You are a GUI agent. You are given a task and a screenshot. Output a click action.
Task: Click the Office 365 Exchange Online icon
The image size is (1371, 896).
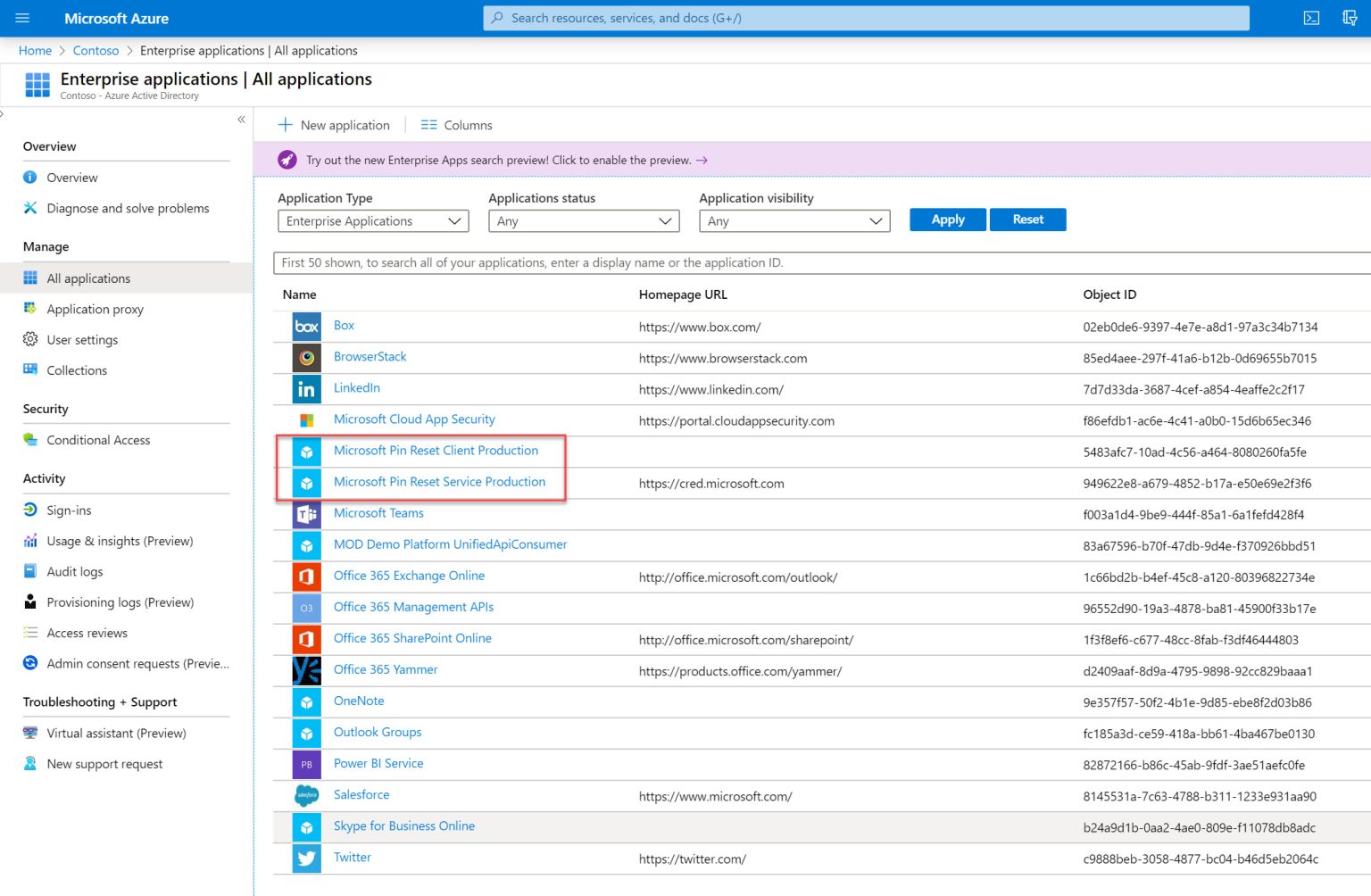pos(306,577)
